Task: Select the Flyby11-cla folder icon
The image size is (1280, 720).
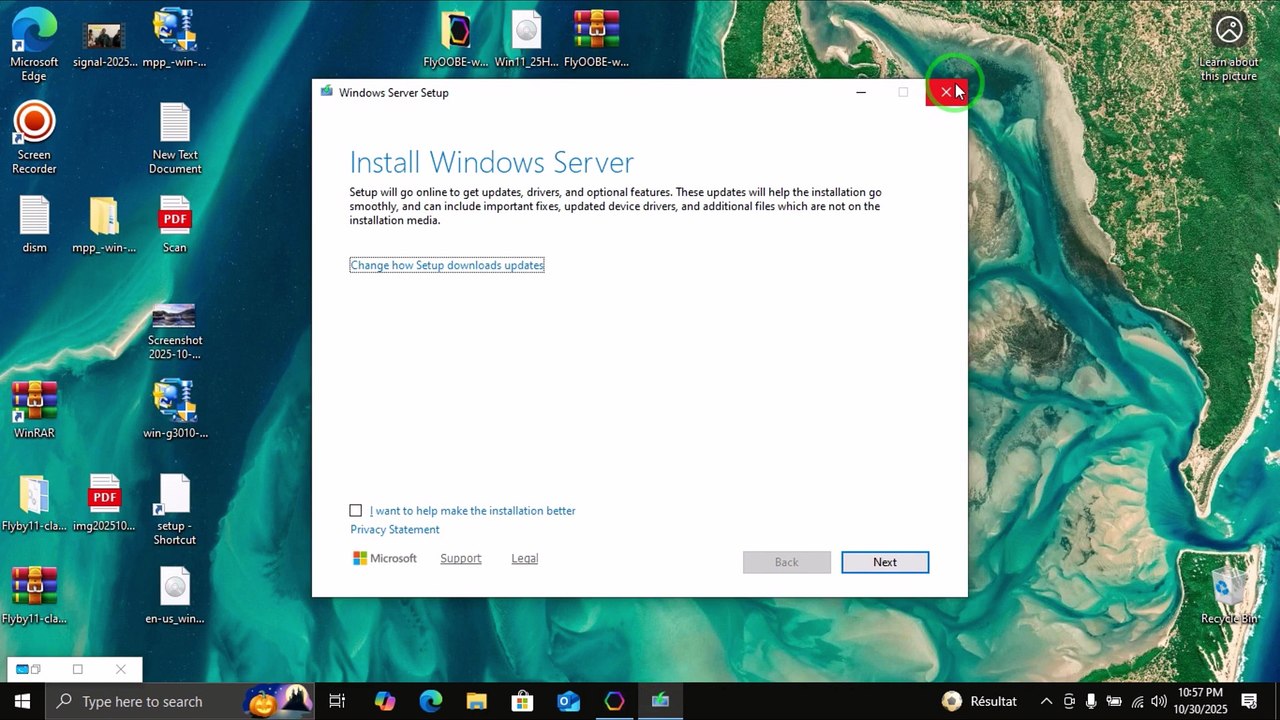Action: [34, 503]
